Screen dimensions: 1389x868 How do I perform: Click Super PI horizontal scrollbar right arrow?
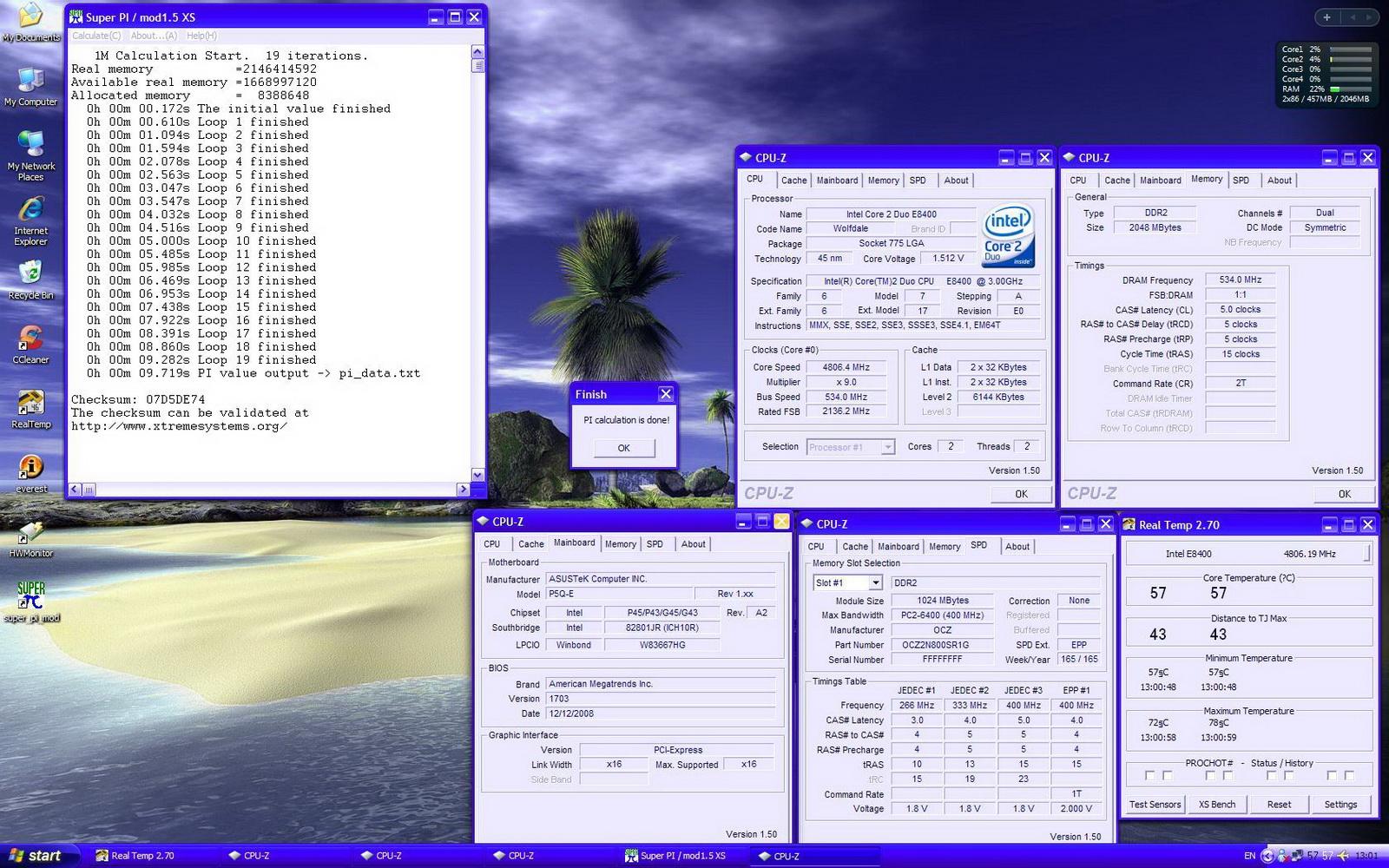point(463,490)
